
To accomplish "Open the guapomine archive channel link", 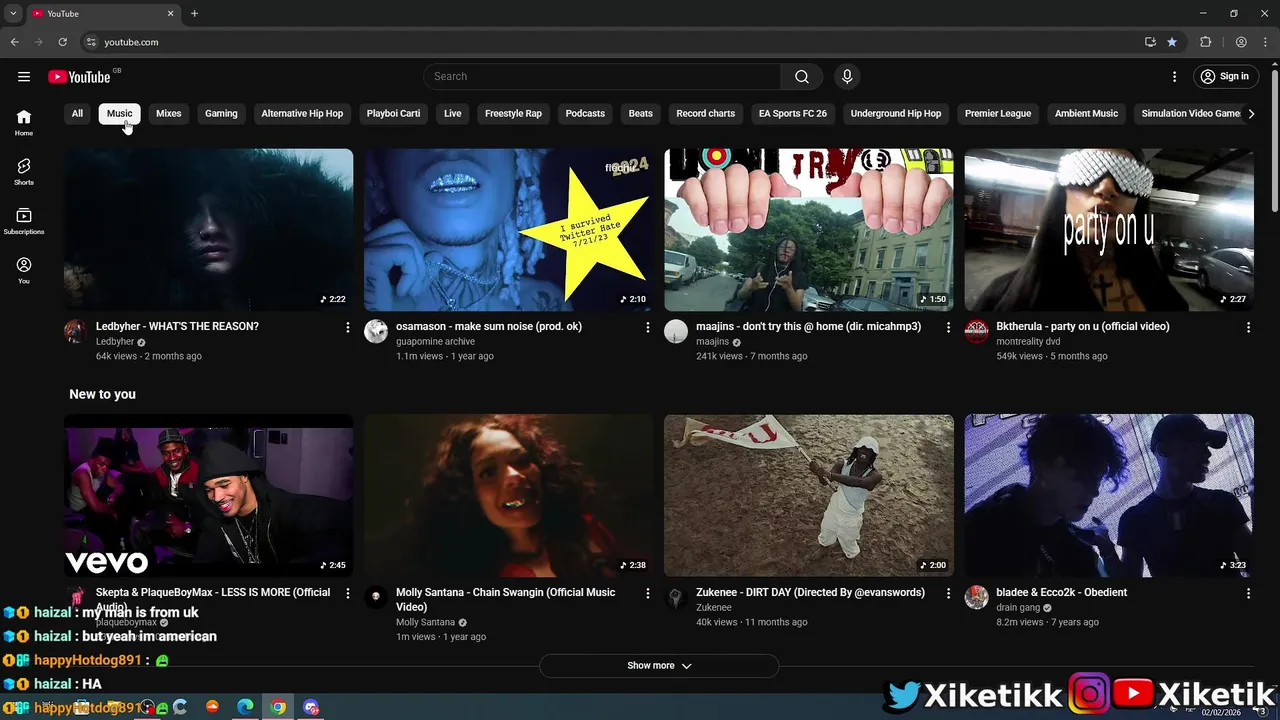I will (435, 342).
